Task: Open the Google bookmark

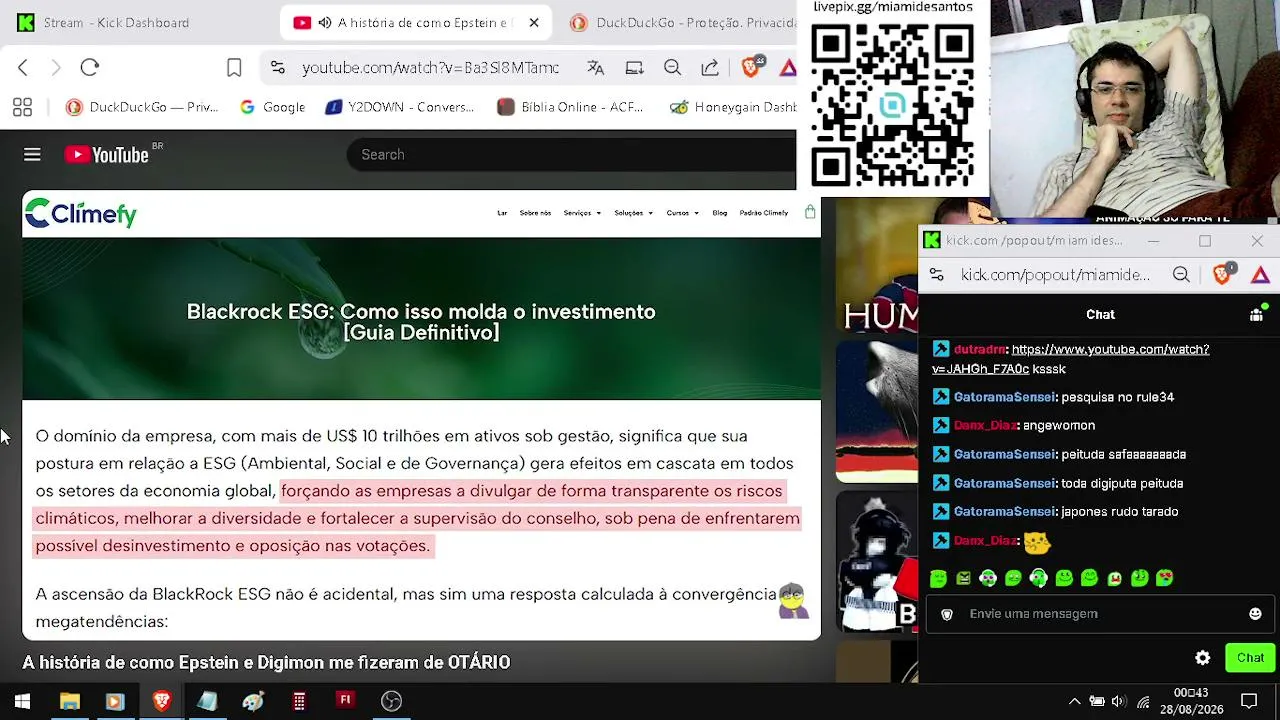Action: (x=272, y=107)
